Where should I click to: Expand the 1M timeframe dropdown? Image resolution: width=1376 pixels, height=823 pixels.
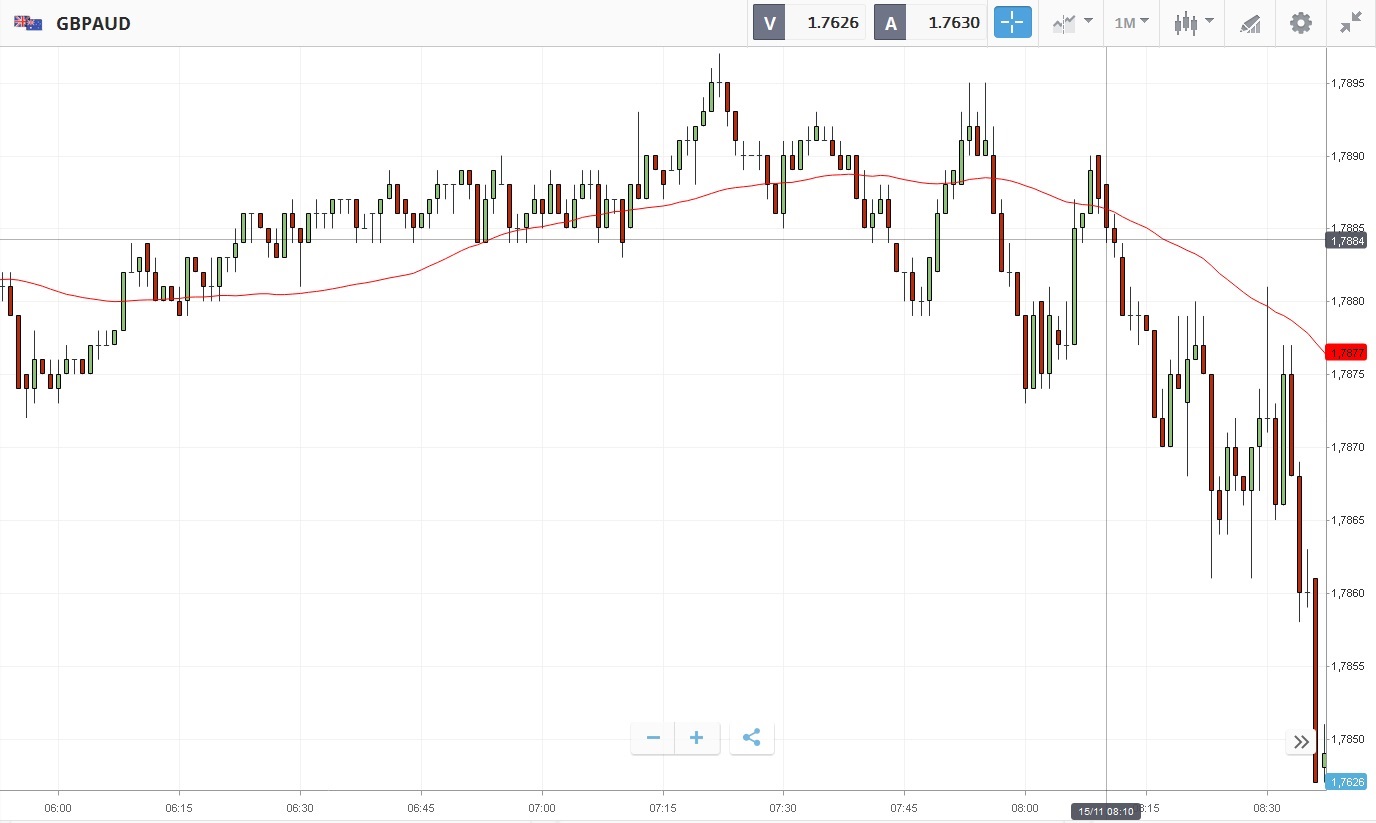[1131, 22]
